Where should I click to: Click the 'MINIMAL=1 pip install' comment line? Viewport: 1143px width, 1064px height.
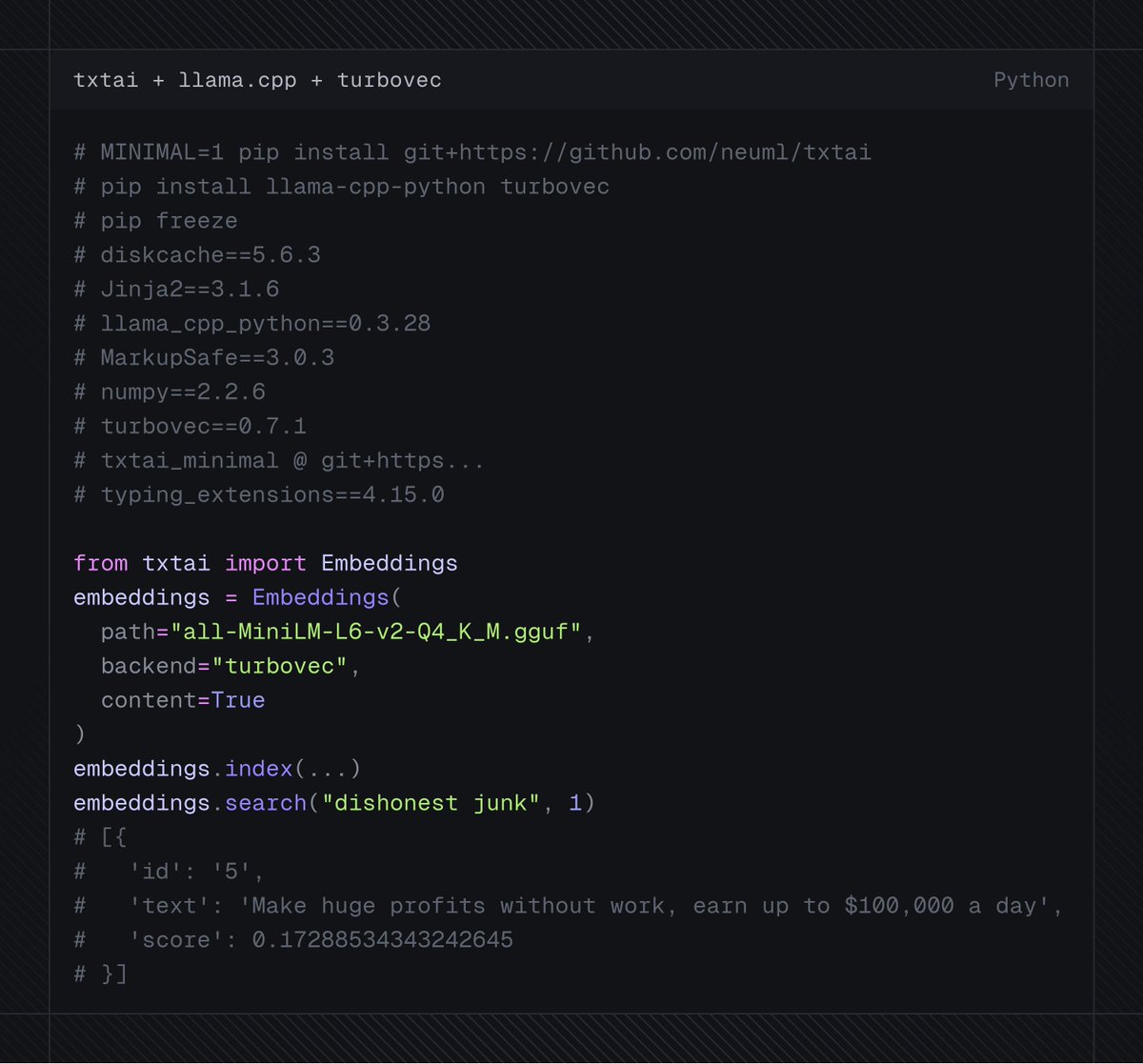[472, 152]
